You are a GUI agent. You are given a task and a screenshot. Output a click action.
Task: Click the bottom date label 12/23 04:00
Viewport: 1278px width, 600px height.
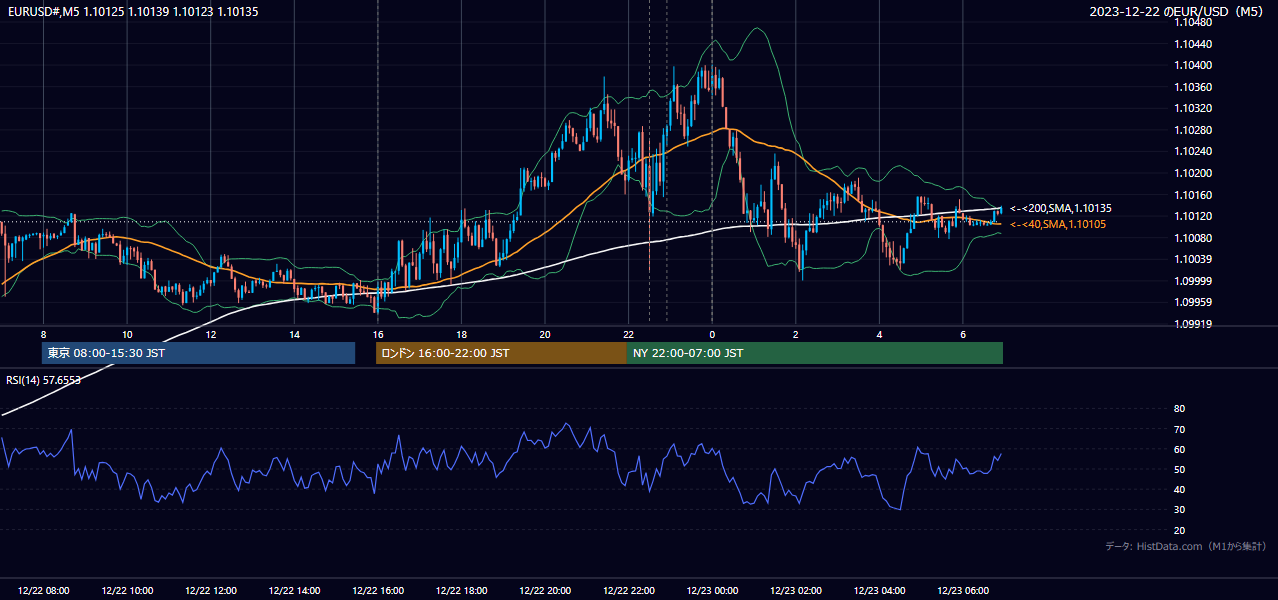click(879, 591)
